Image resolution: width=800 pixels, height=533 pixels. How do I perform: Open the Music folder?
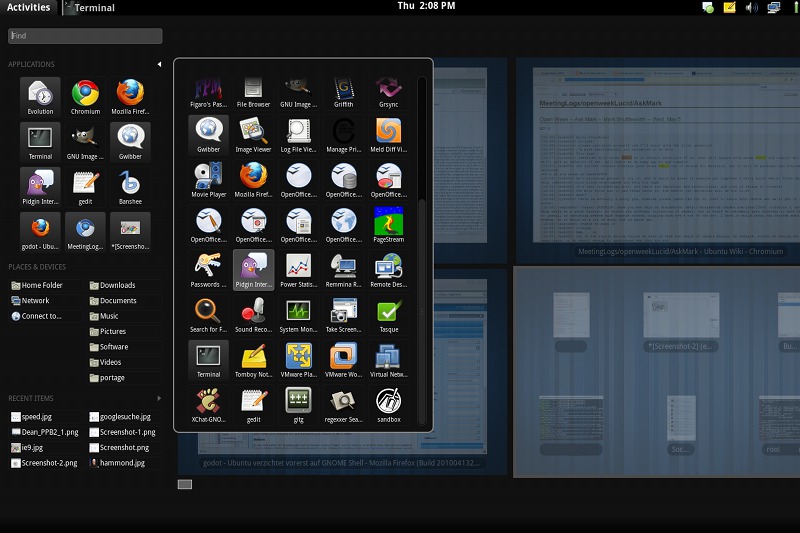pos(104,316)
